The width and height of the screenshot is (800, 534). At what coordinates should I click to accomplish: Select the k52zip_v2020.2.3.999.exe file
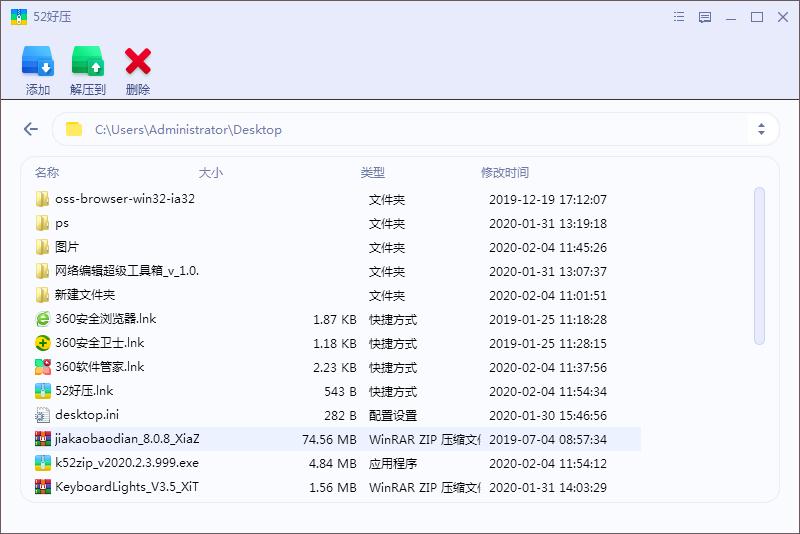(127, 463)
